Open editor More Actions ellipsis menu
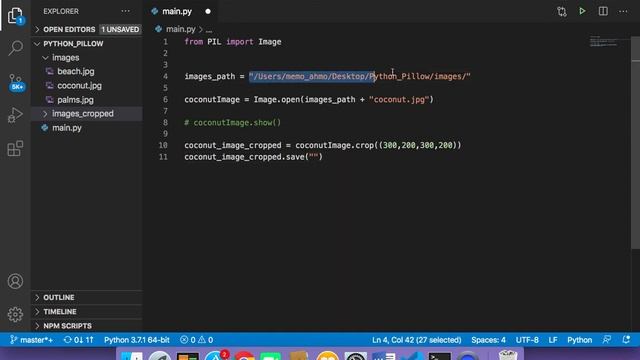 point(623,11)
